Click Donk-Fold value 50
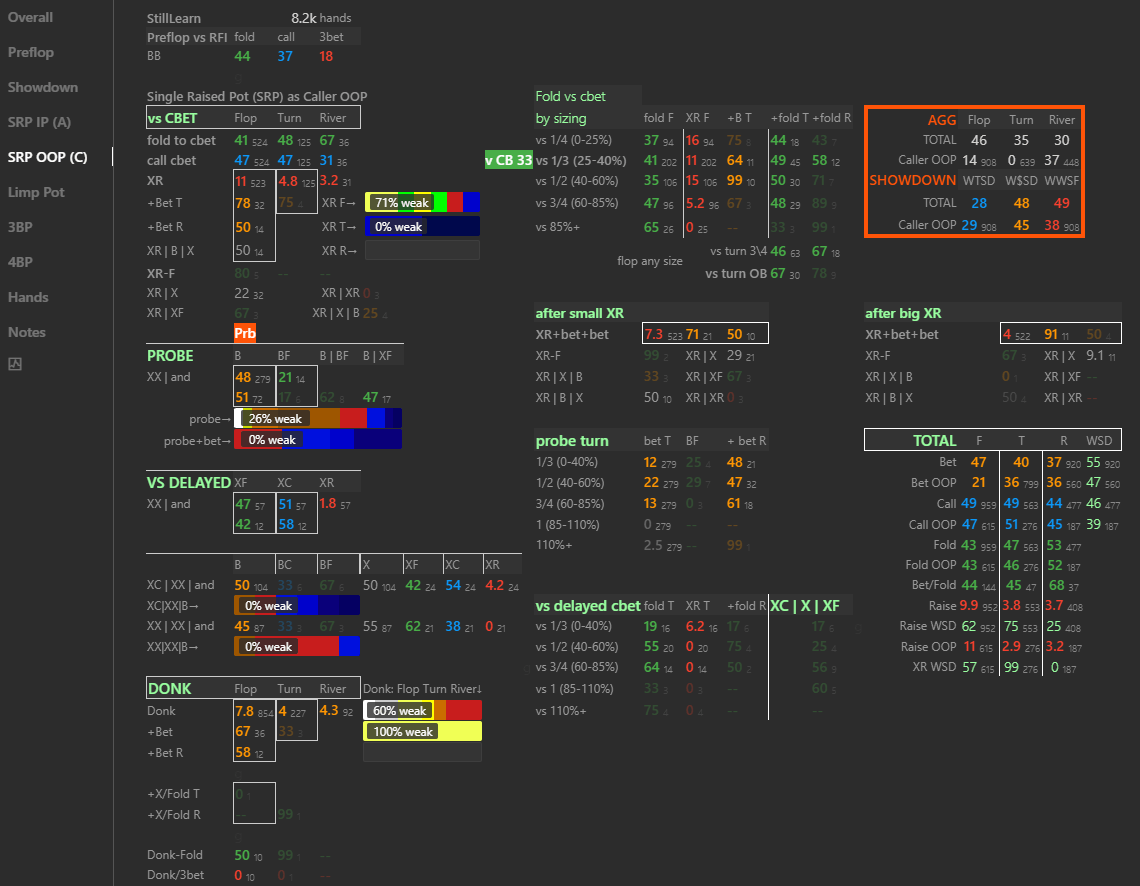1140x886 pixels. coord(242,855)
